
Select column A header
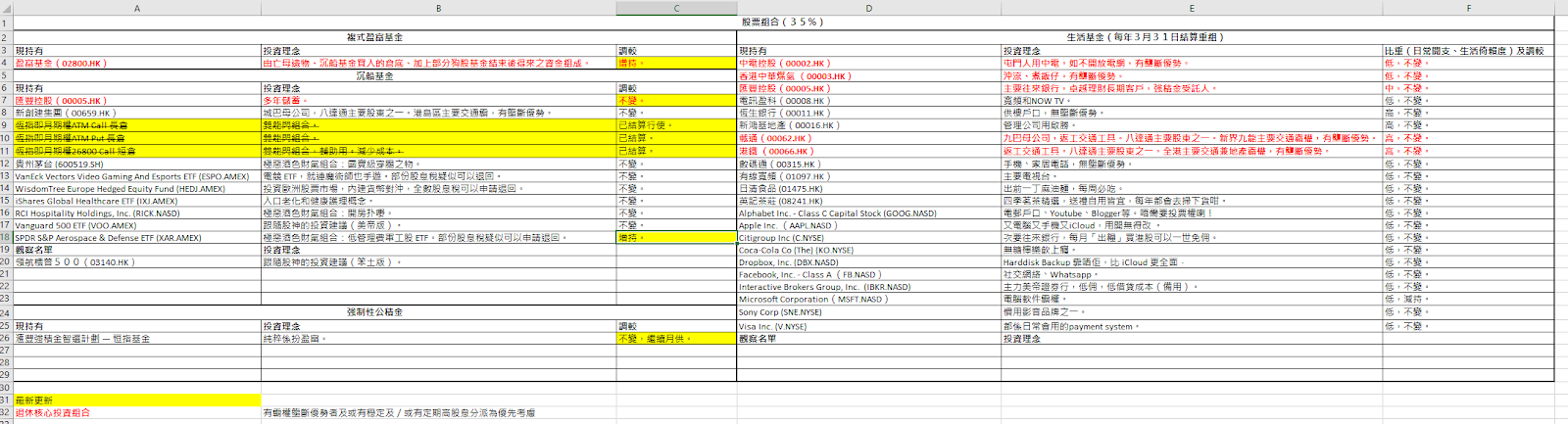click(x=137, y=8)
